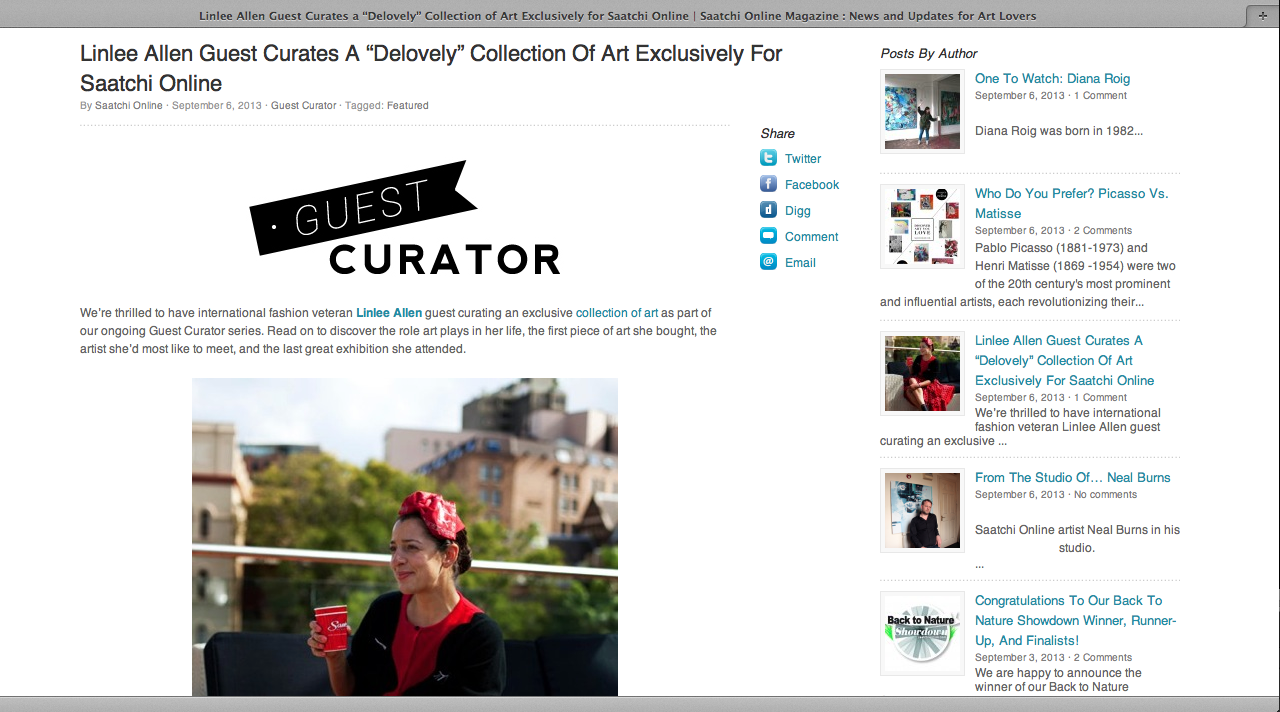This screenshot has height=712, width=1280.
Task: Click the Comment speech bubble icon
Action: [x=768, y=236]
